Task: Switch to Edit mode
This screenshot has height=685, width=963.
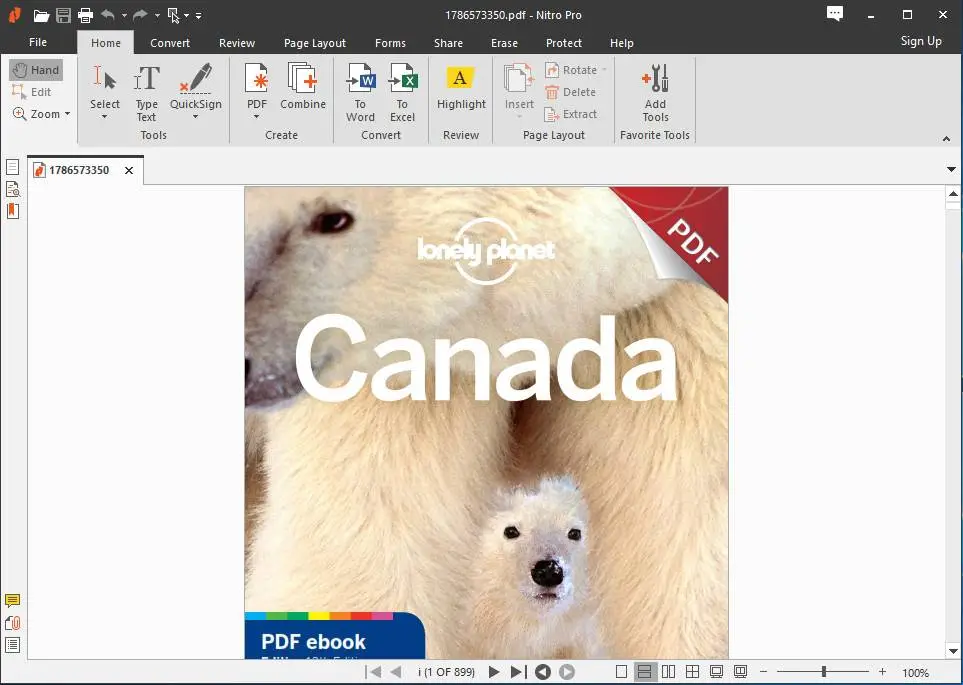Action: pyautogui.click(x=36, y=91)
